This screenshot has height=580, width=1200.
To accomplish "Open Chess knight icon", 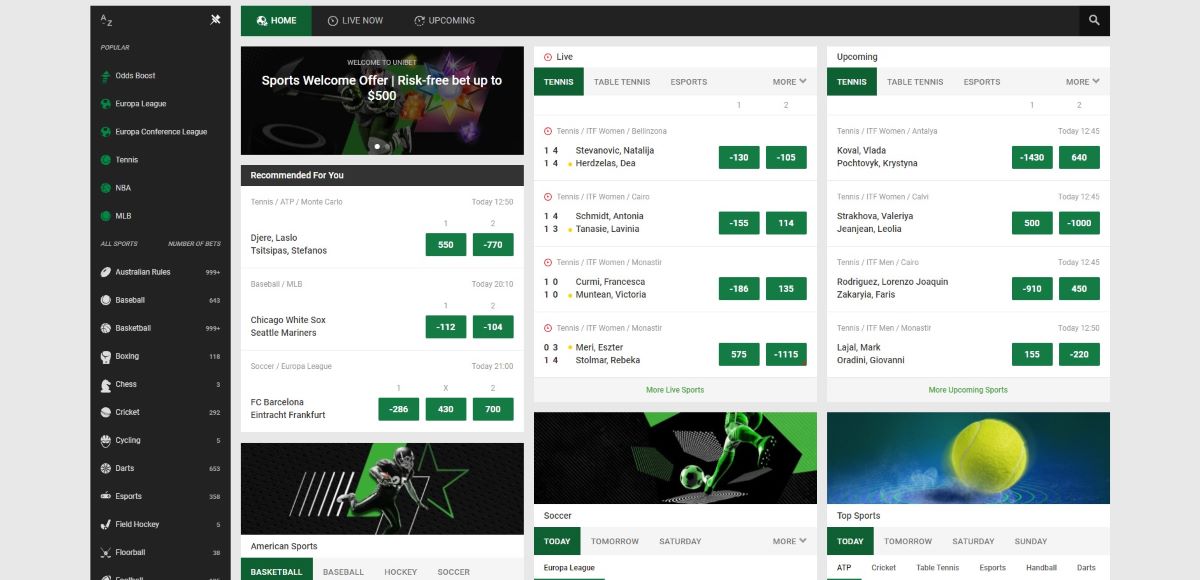I will pyautogui.click(x=106, y=384).
